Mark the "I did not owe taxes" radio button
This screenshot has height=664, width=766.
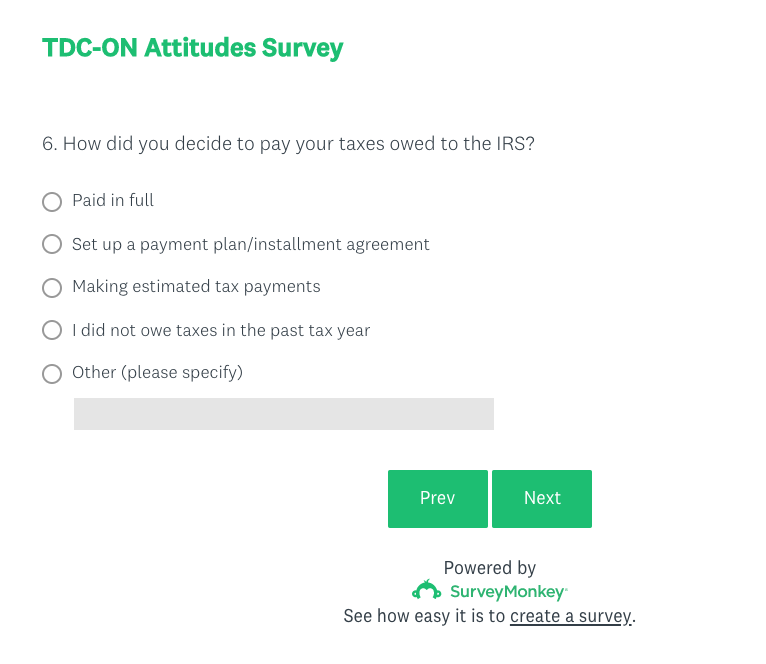52,331
